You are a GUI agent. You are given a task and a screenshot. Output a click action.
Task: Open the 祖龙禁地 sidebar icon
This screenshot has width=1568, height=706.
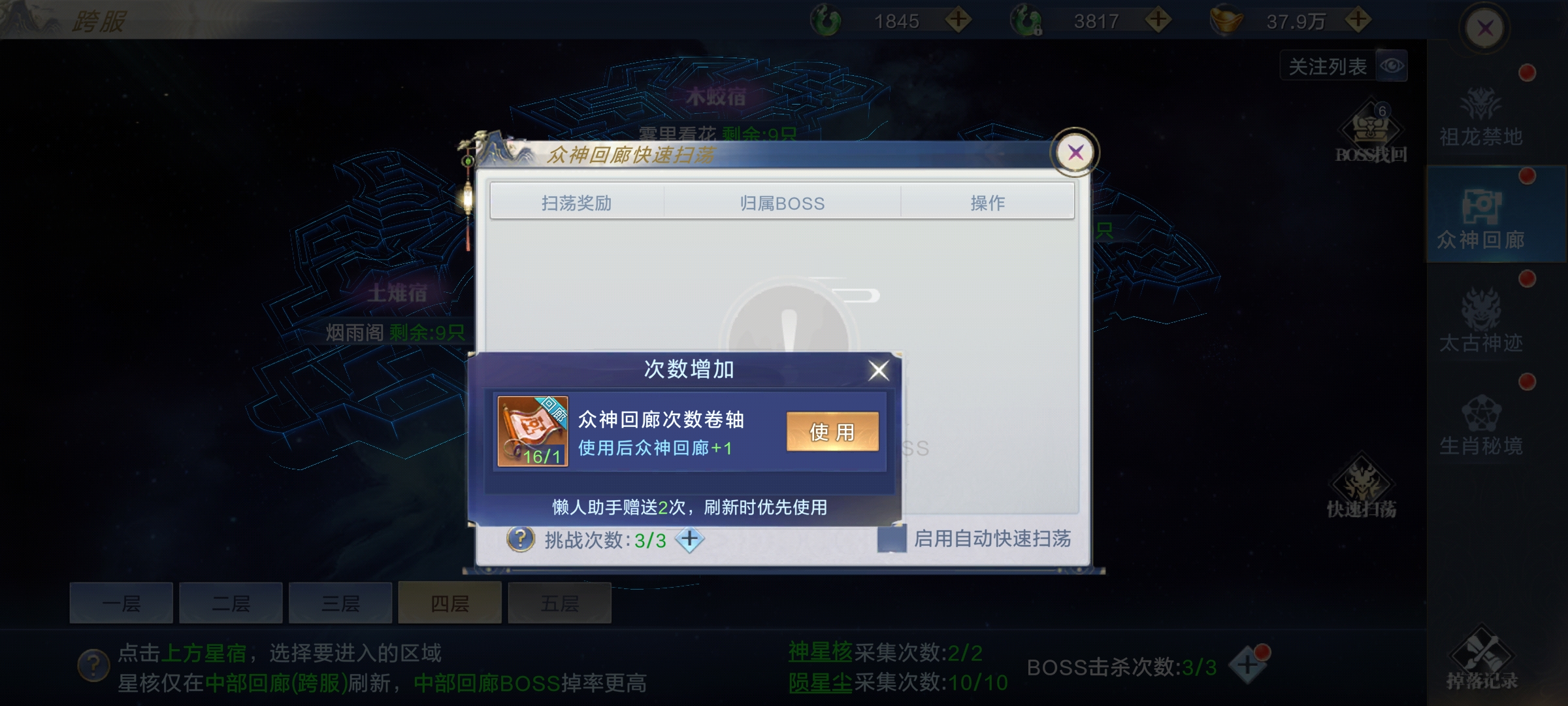(x=1481, y=116)
